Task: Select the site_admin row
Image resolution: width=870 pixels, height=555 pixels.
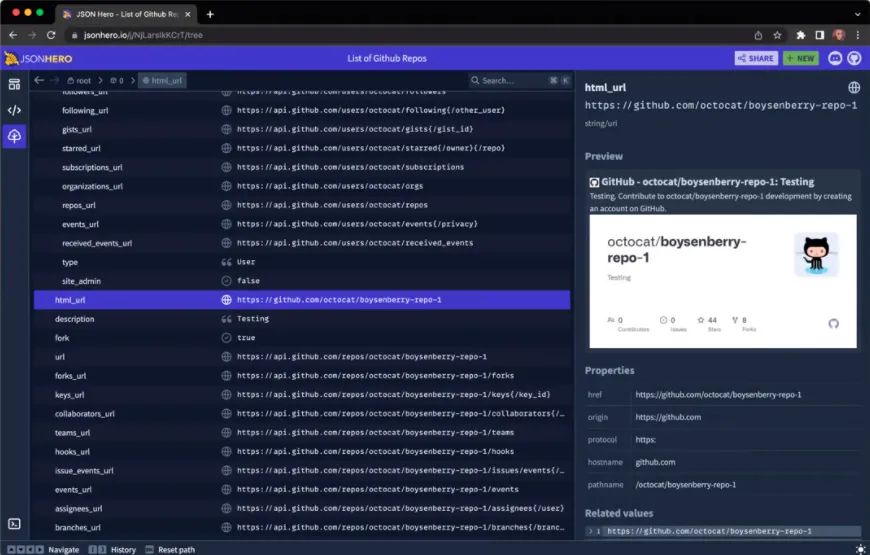Action: pos(302,281)
